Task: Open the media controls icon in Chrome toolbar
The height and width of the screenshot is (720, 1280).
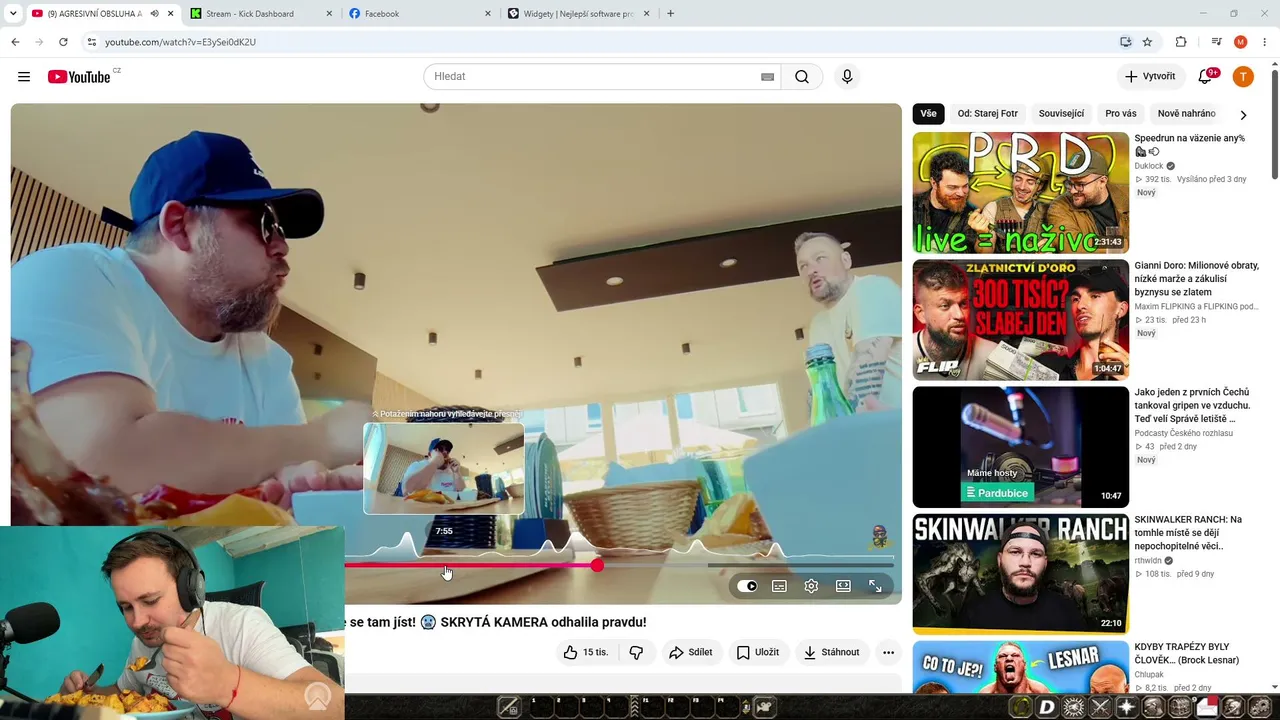Action: [1216, 42]
